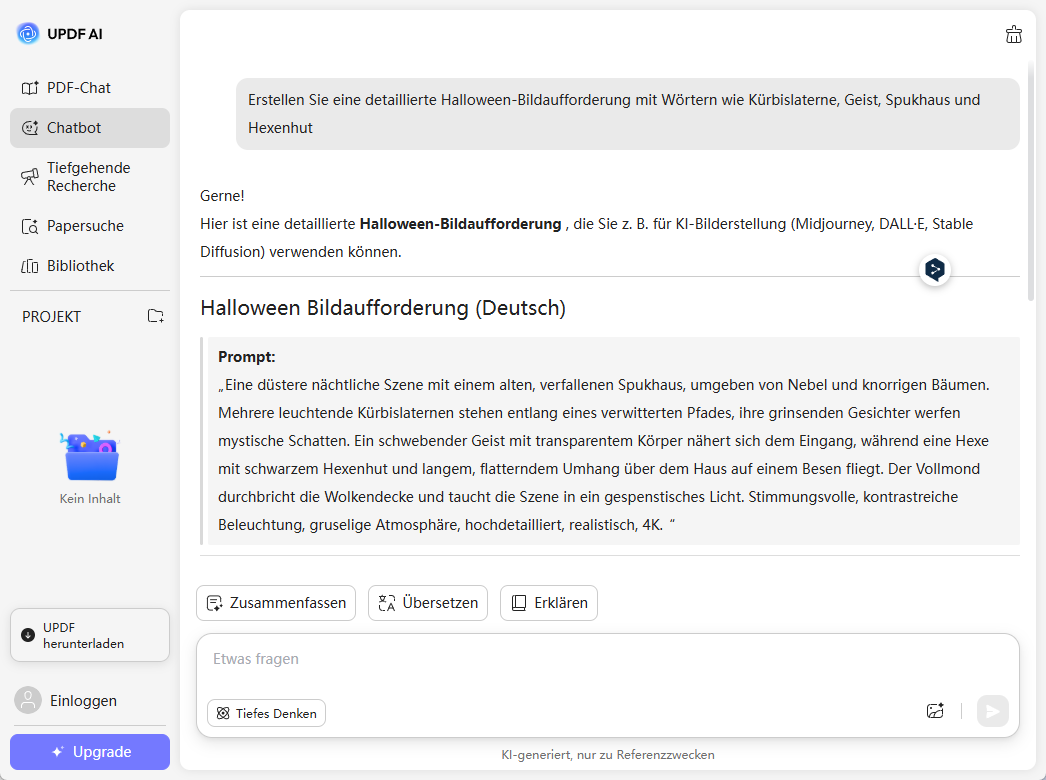Click the floating UPDF AI share bubble
The height and width of the screenshot is (780, 1046).
point(934,270)
